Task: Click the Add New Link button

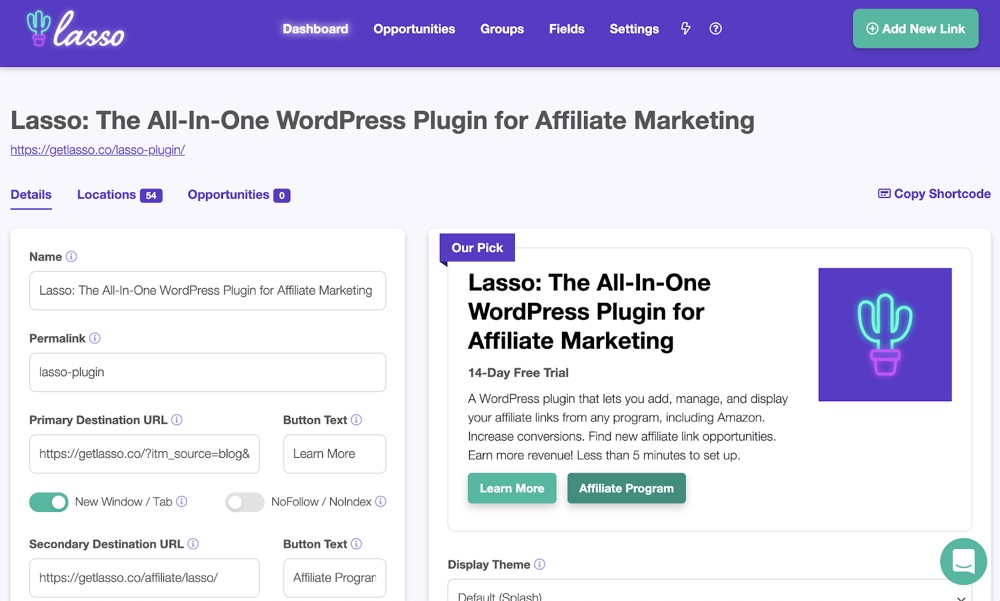Action: pos(916,29)
